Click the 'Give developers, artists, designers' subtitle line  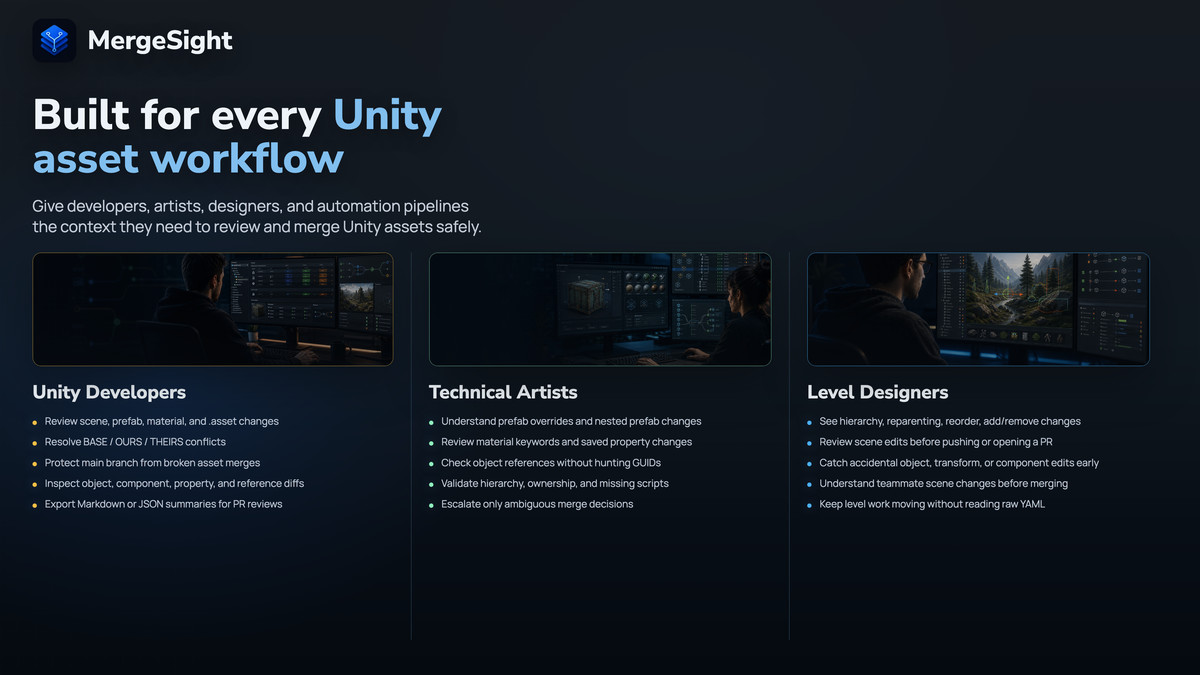250,207
